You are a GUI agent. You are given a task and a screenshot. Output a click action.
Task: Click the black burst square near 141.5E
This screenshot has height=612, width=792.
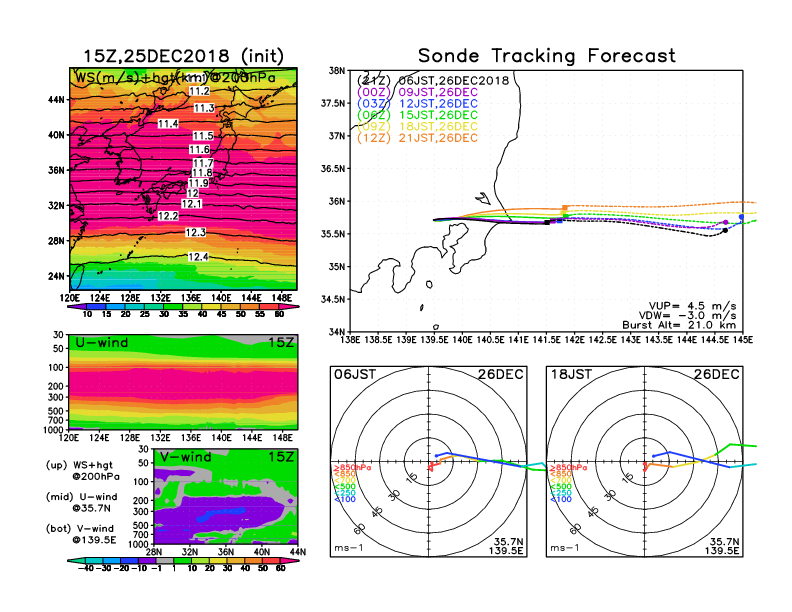[x=547, y=222]
